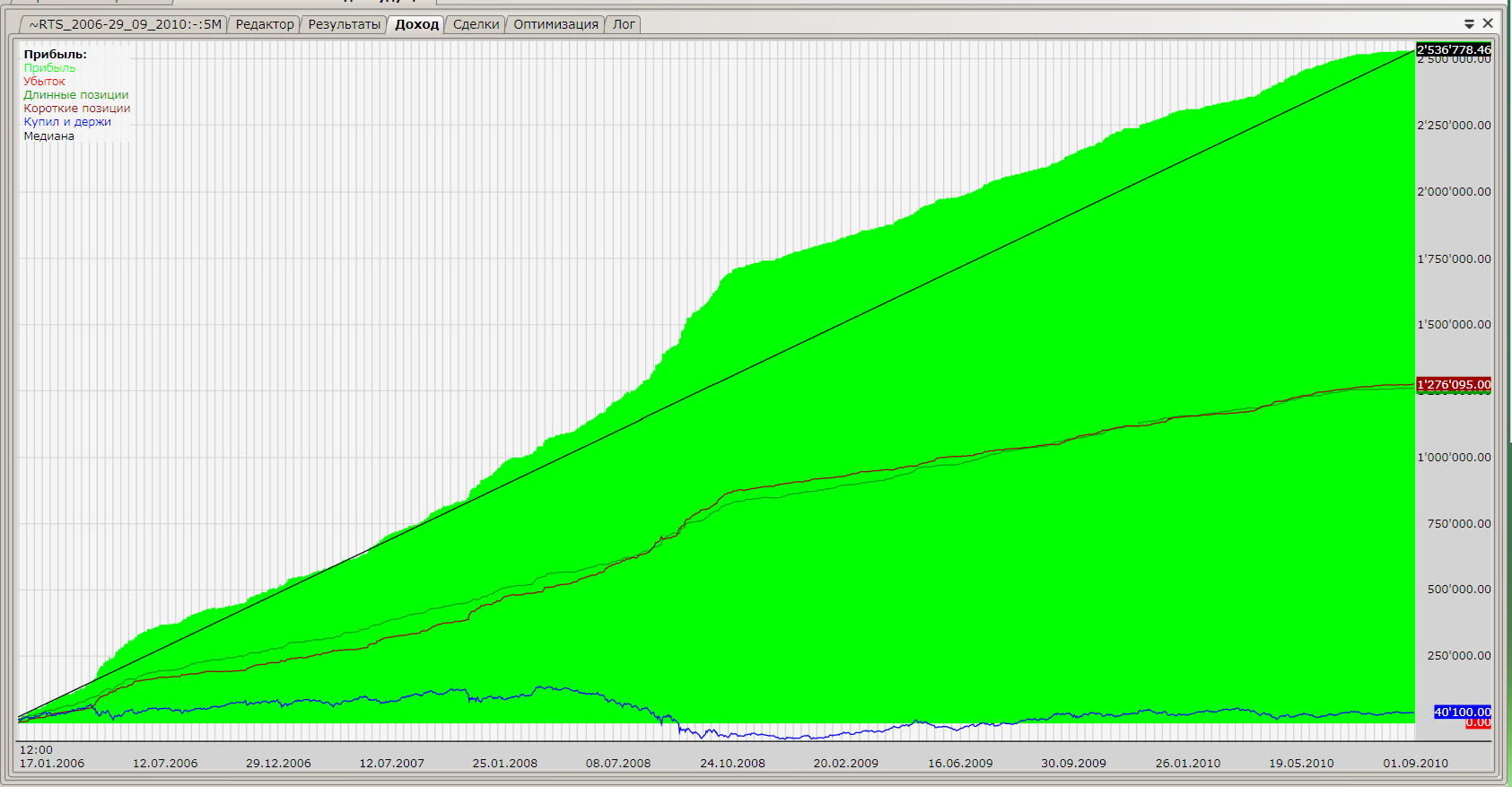Click the Прибыль: legend heading
This screenshot has height=787, width=1512.
[x=55, y=55]
